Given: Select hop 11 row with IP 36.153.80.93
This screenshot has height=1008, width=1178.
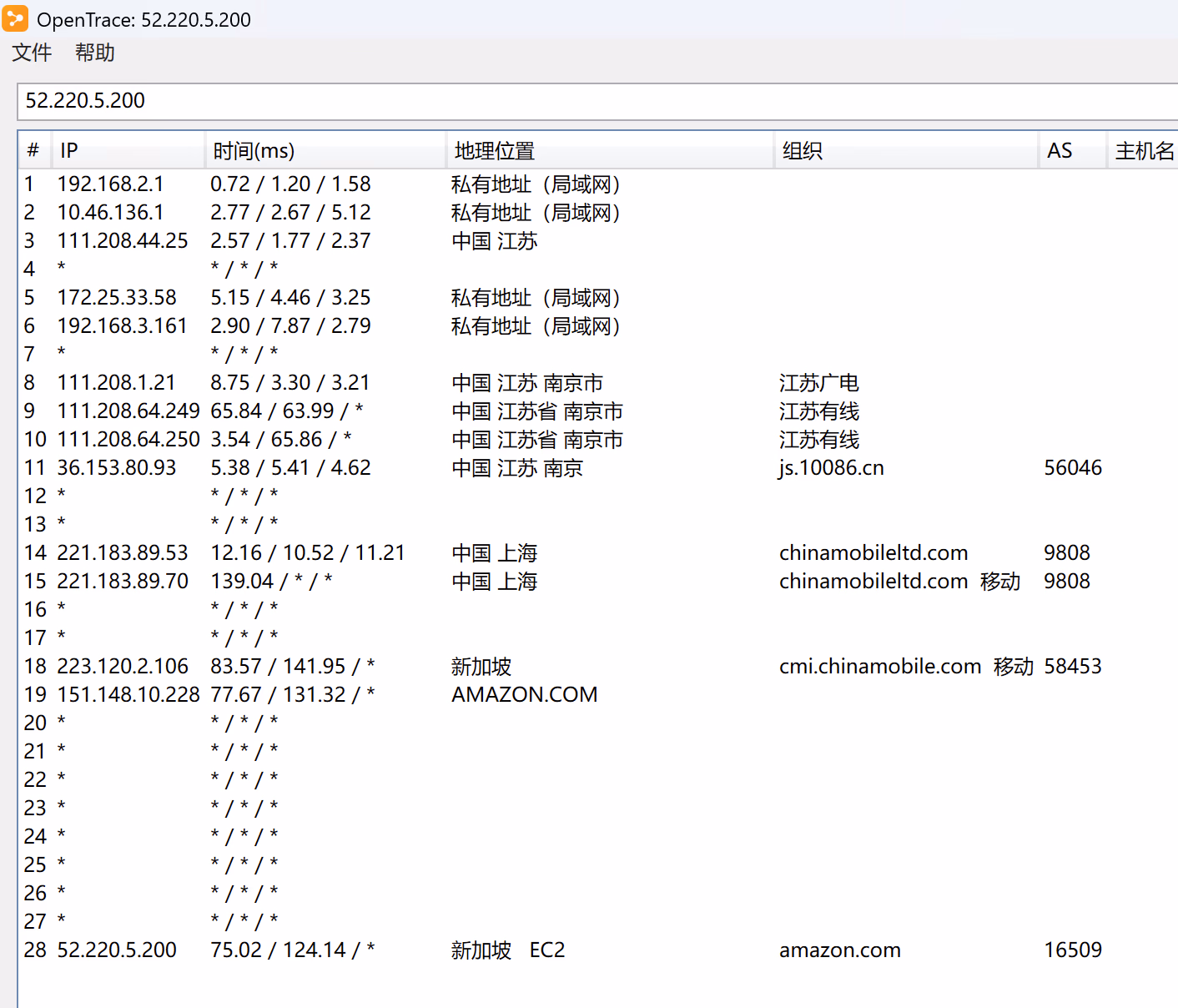Looking at the screenshot, I should point(116,468).
